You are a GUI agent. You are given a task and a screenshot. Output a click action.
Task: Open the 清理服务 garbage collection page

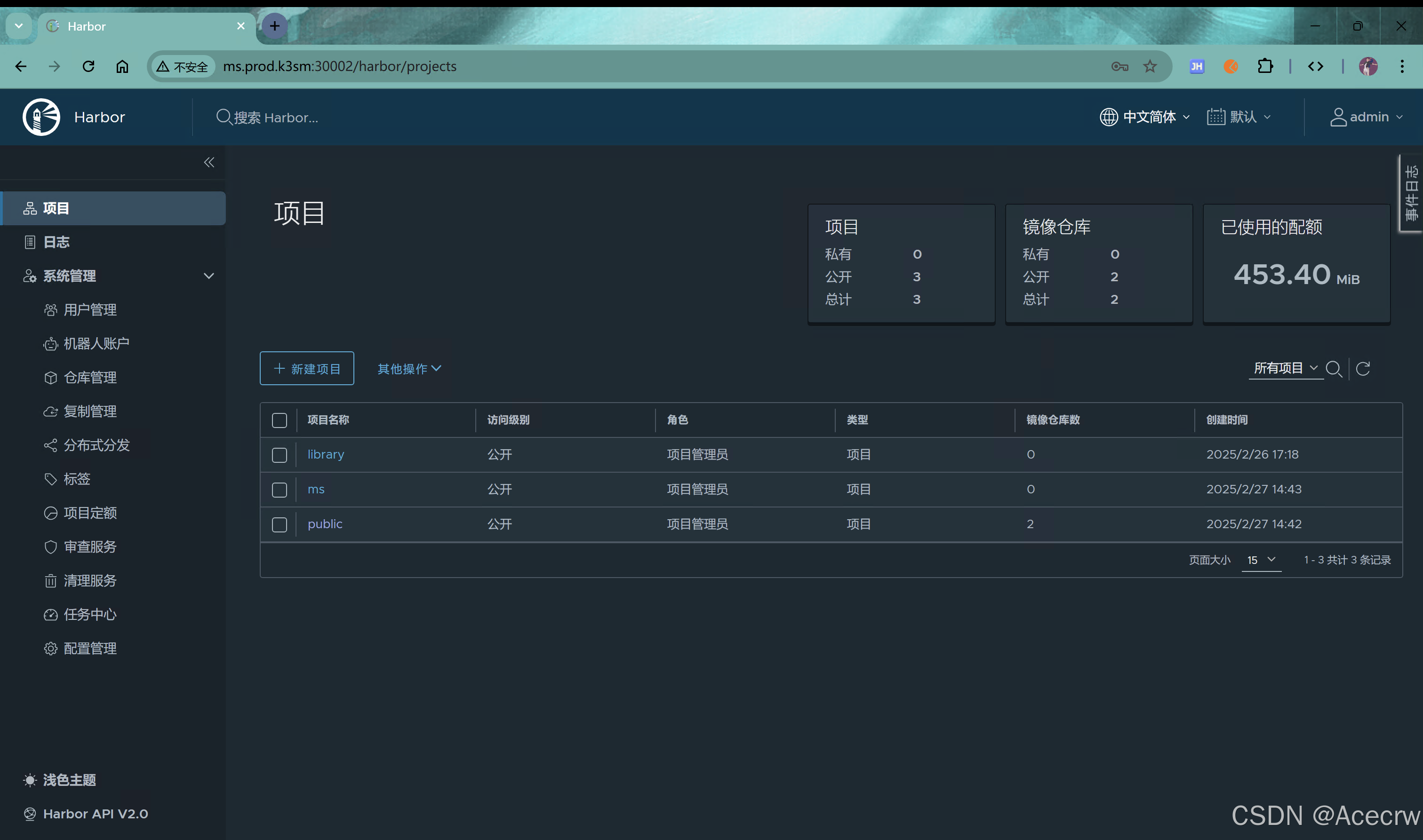(89, 580)
